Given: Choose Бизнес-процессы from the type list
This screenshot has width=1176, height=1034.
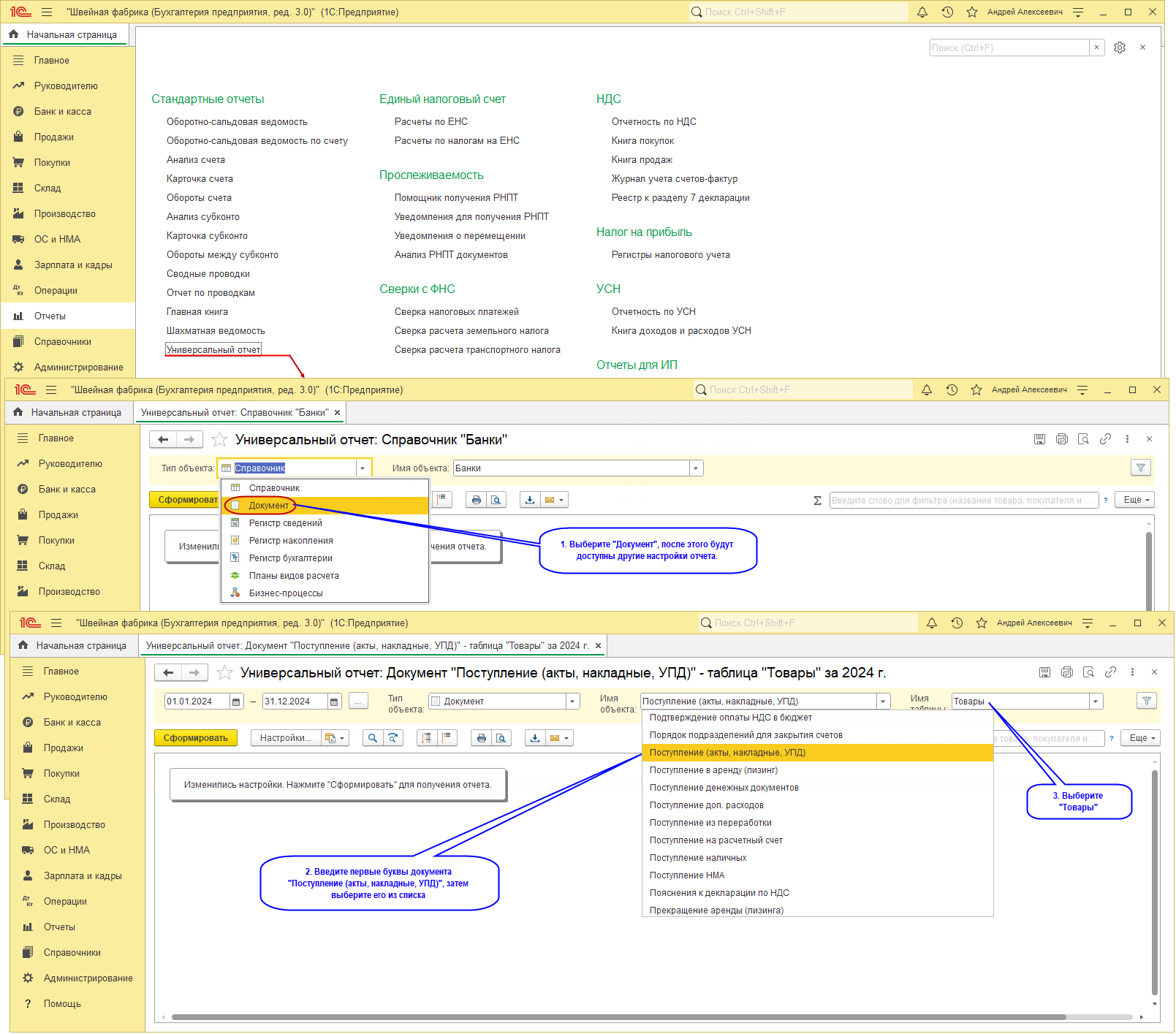Looking at the screenshot, I should pos(325,593).
